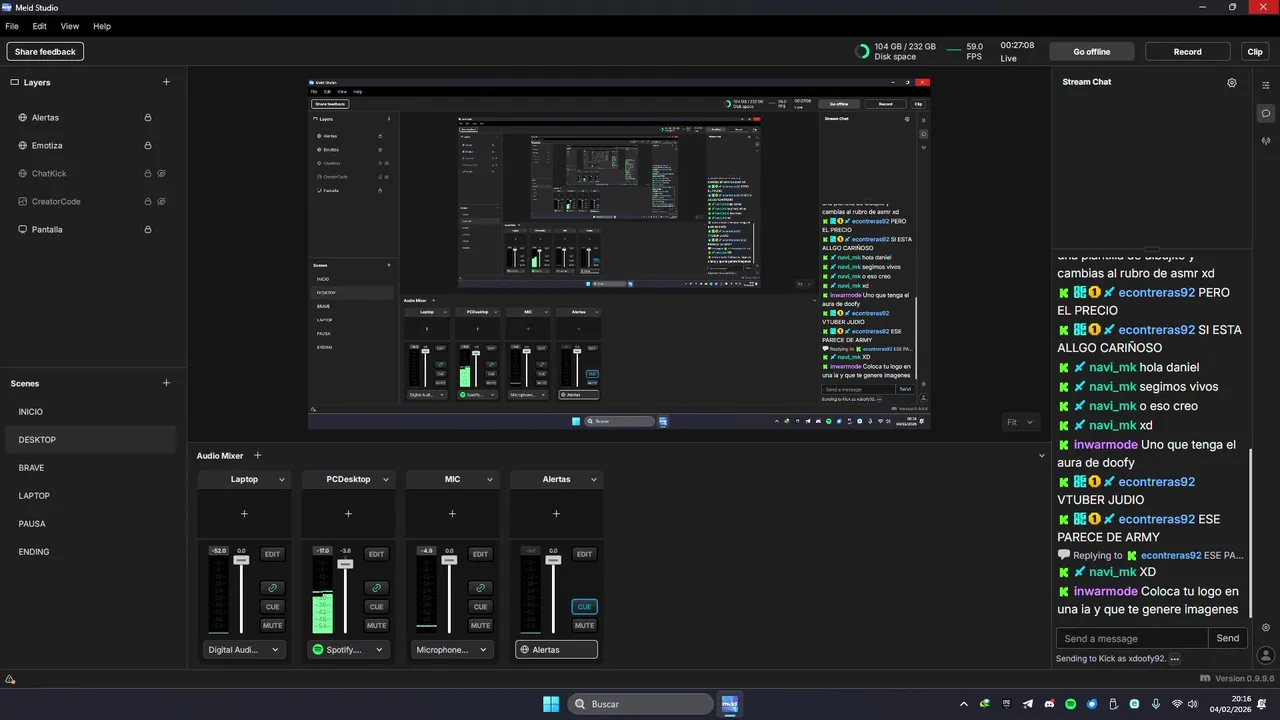Toggle the link button on the Laptop track
1280x720 pixels.
pos(272,587)
